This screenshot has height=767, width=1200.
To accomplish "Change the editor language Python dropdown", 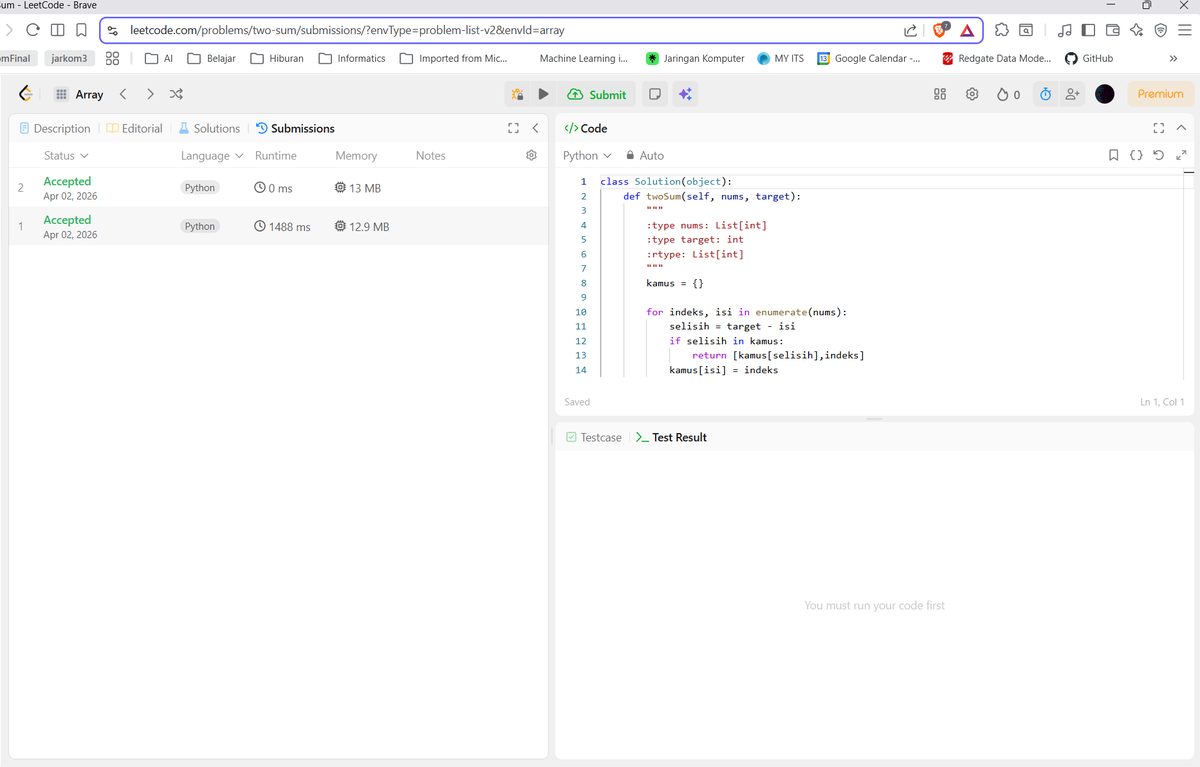I will point(587,156).
